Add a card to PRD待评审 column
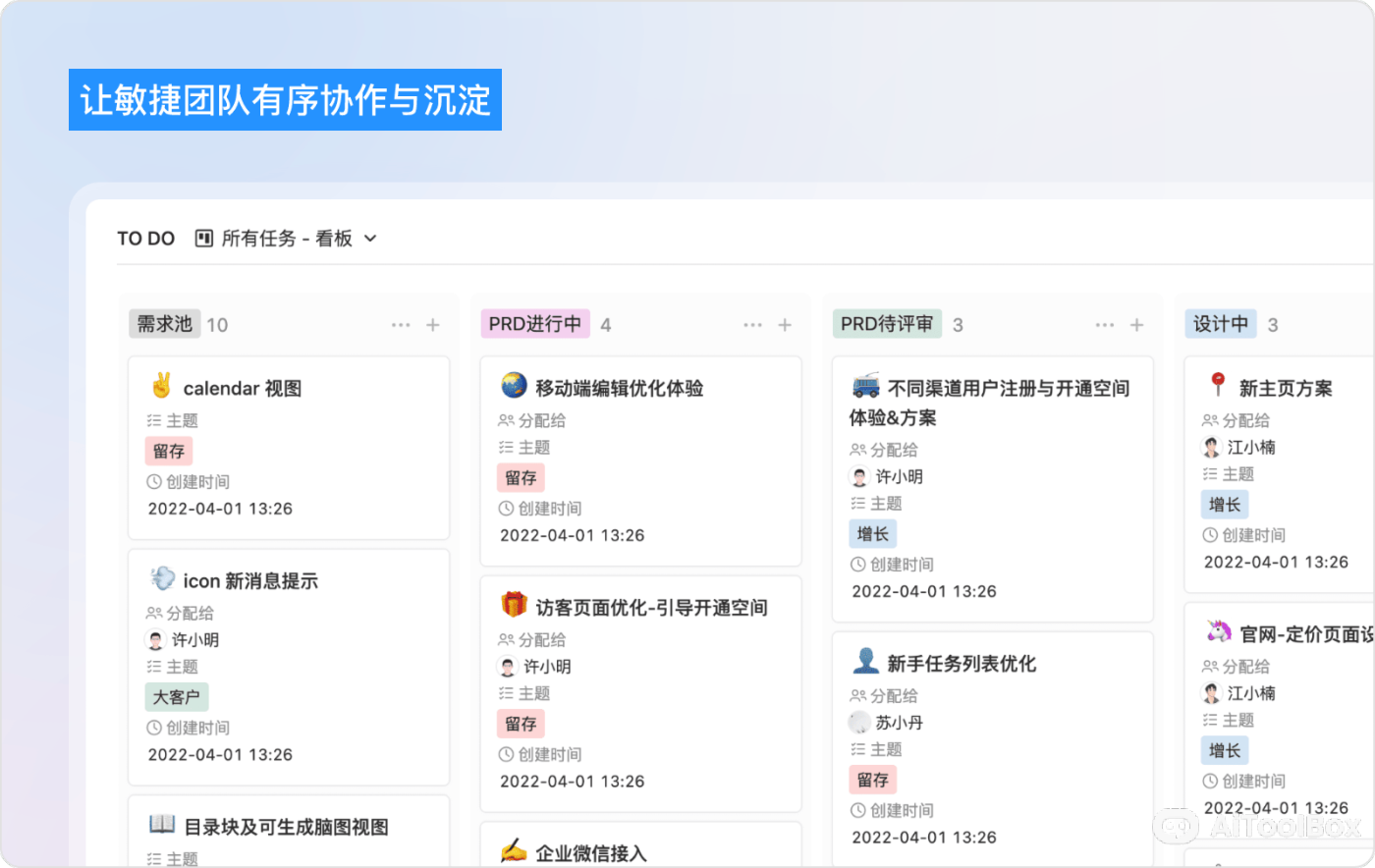Screen dimensions: 1375x868 pos(1136,325)
